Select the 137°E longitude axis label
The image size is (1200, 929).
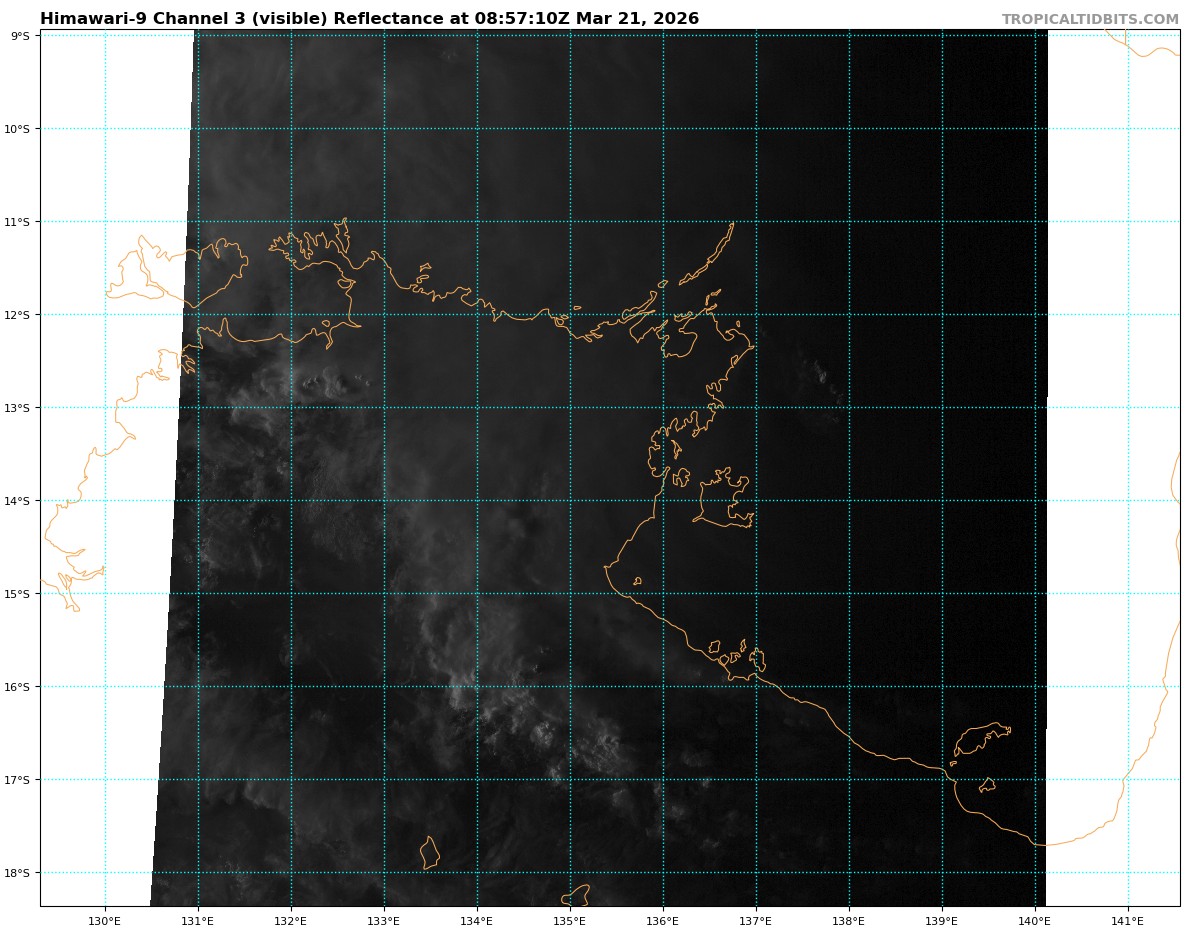click(756, 921)
